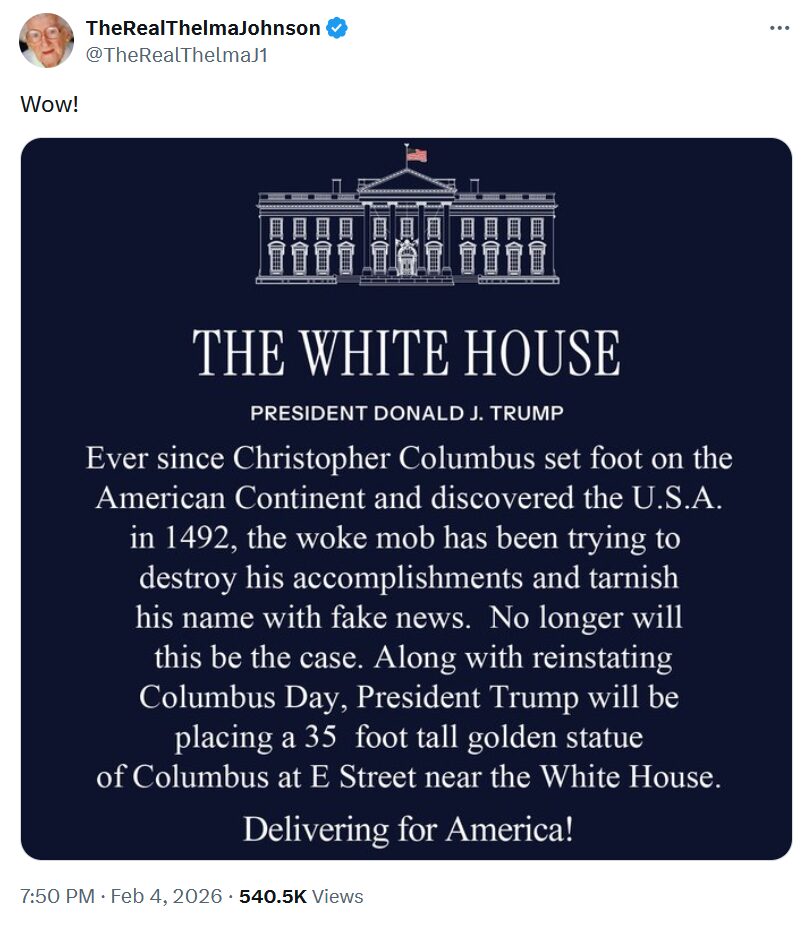Click the line mentioning "discovered the U.S.A."
This screenshot has width=802, height=927.
point(408,499)
